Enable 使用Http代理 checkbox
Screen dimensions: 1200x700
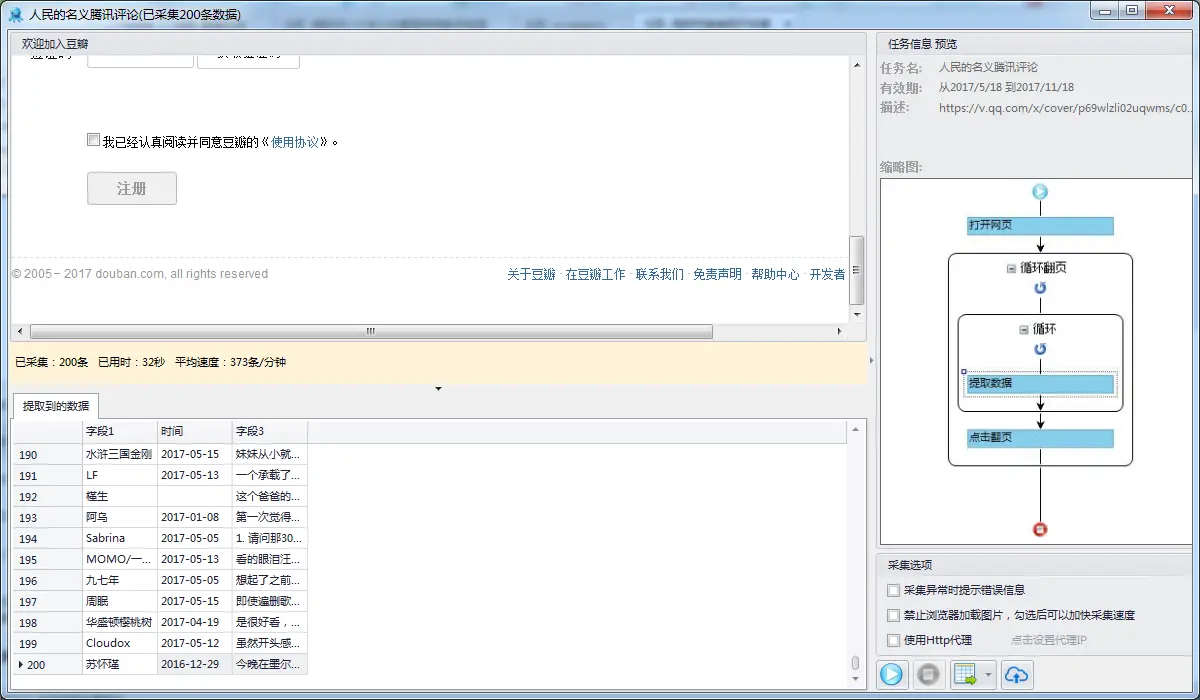coord(893,640)
